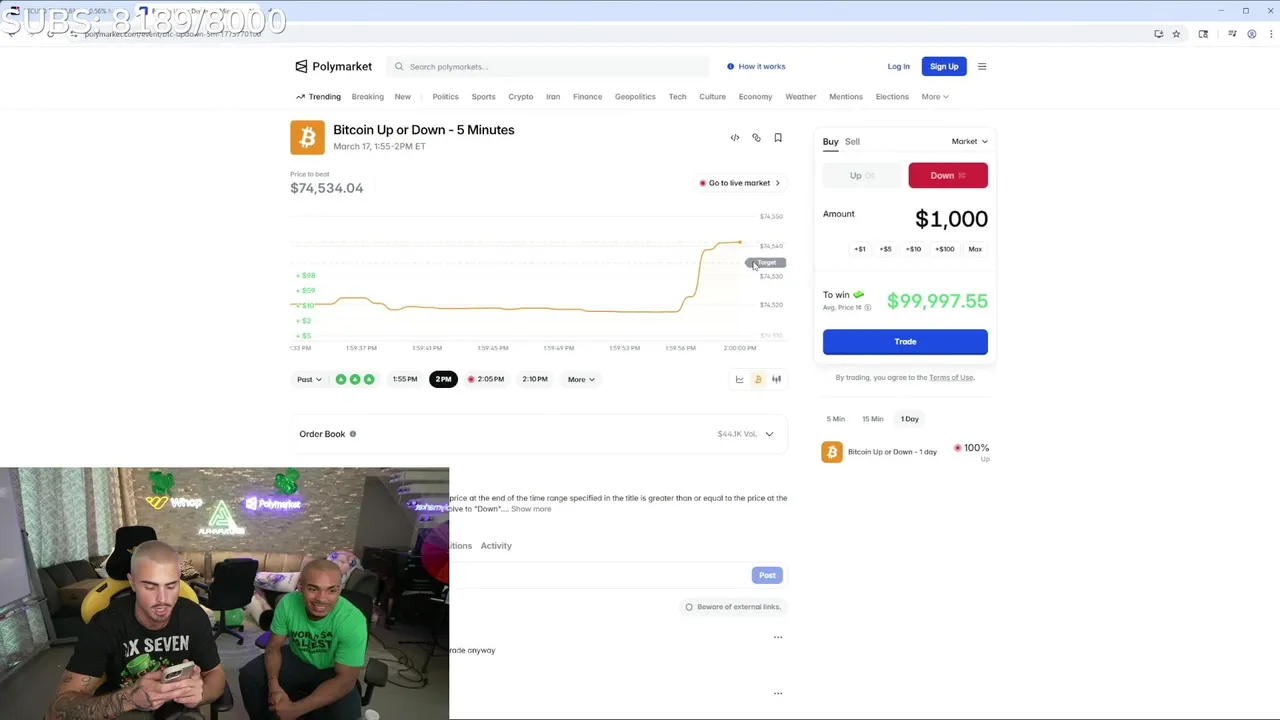Copy the market link icon
1280x720 pixels.
point(756,138)
